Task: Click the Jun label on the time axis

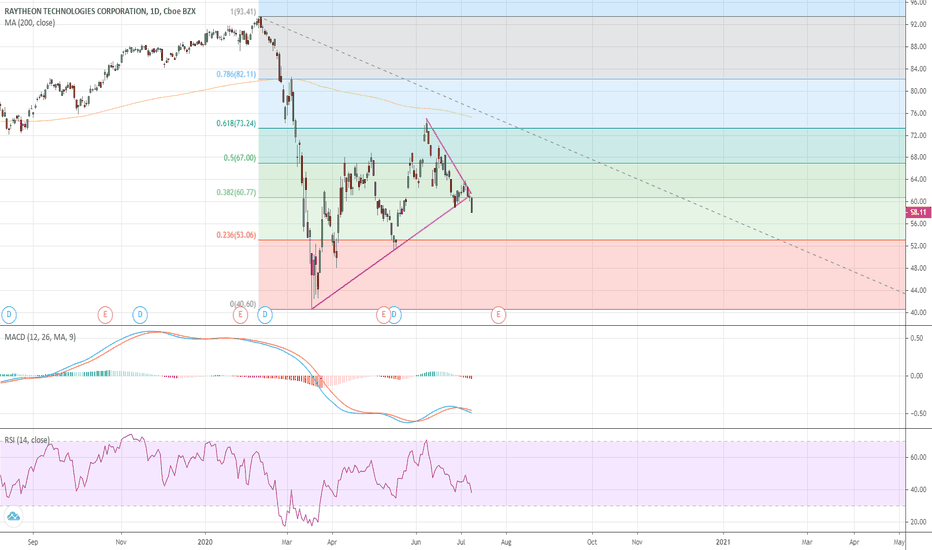Action: (416, 542)
